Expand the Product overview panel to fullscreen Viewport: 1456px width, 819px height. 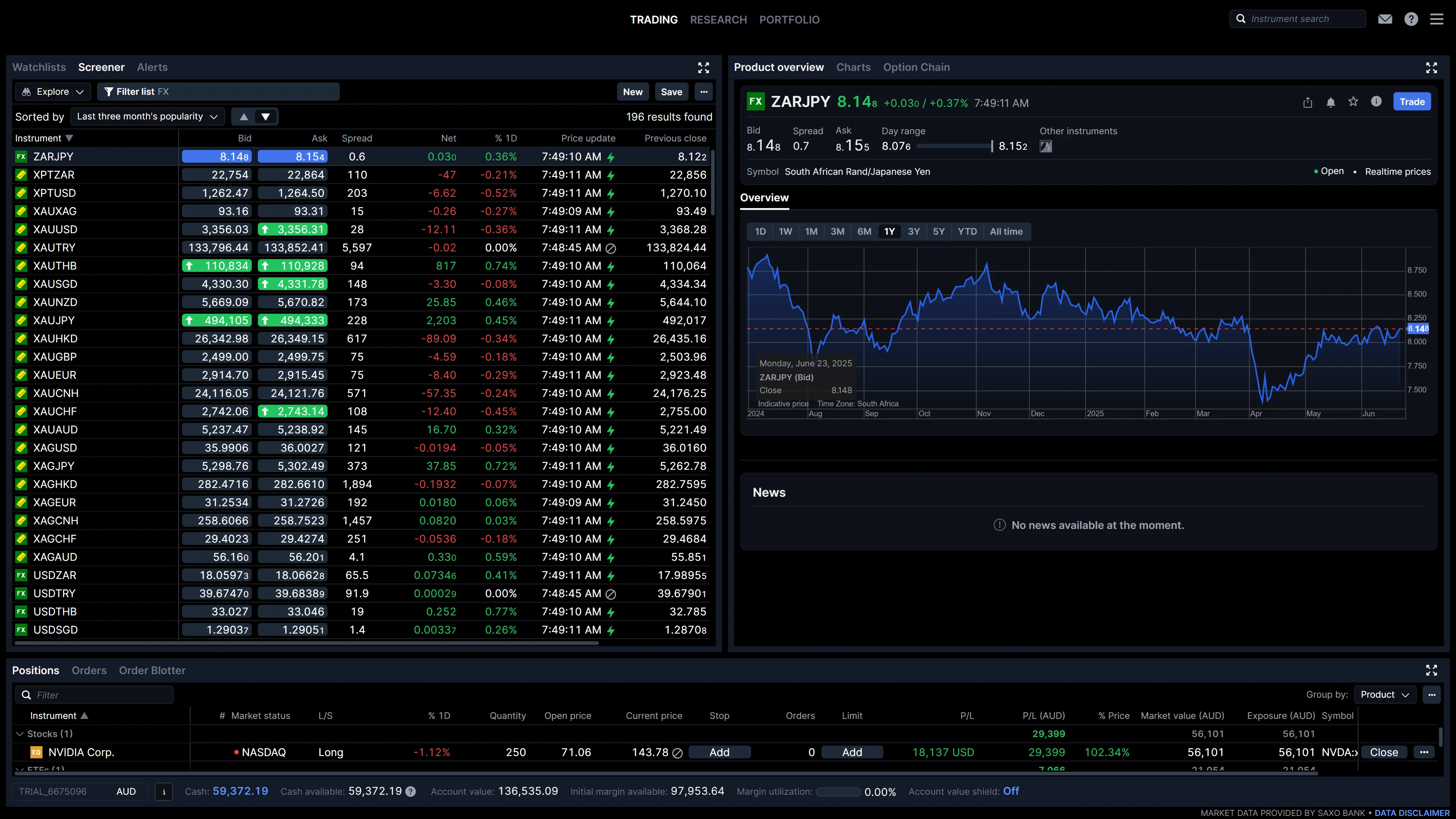click(x=1431, y=68)
